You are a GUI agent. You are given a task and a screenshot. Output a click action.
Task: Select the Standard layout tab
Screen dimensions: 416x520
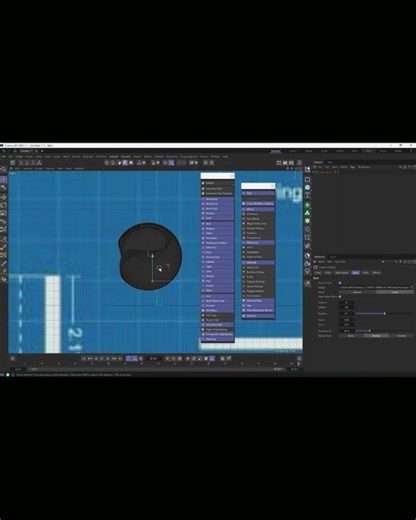(275, 151)
